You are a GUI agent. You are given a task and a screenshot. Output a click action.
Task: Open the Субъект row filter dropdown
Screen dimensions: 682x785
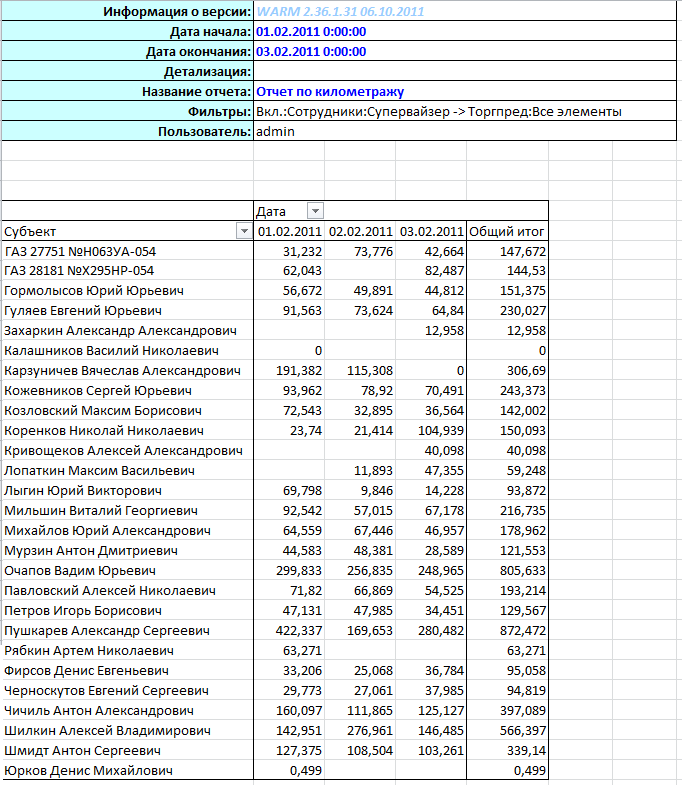[x=243, y=231]
